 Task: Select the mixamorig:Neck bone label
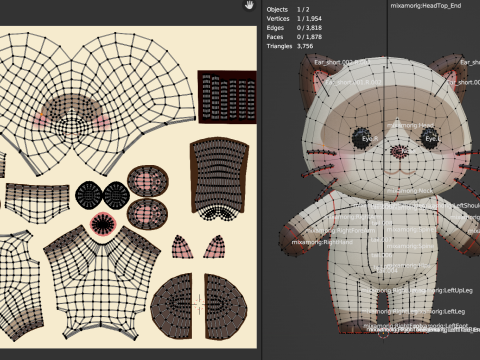click(410, 191)
